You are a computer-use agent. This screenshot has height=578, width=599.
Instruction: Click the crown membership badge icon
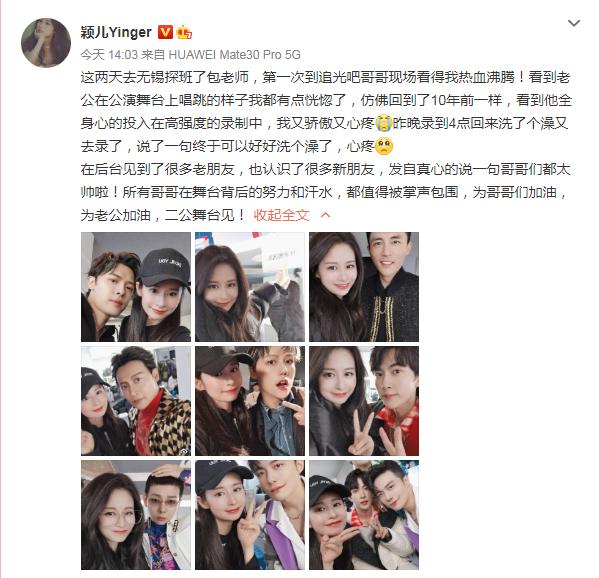[184, 32]
